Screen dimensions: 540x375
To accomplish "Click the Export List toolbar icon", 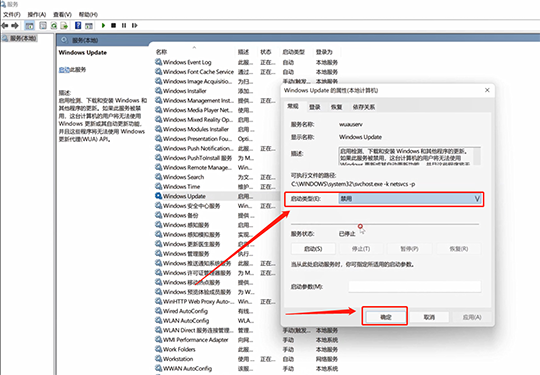I will pos(64,25).
